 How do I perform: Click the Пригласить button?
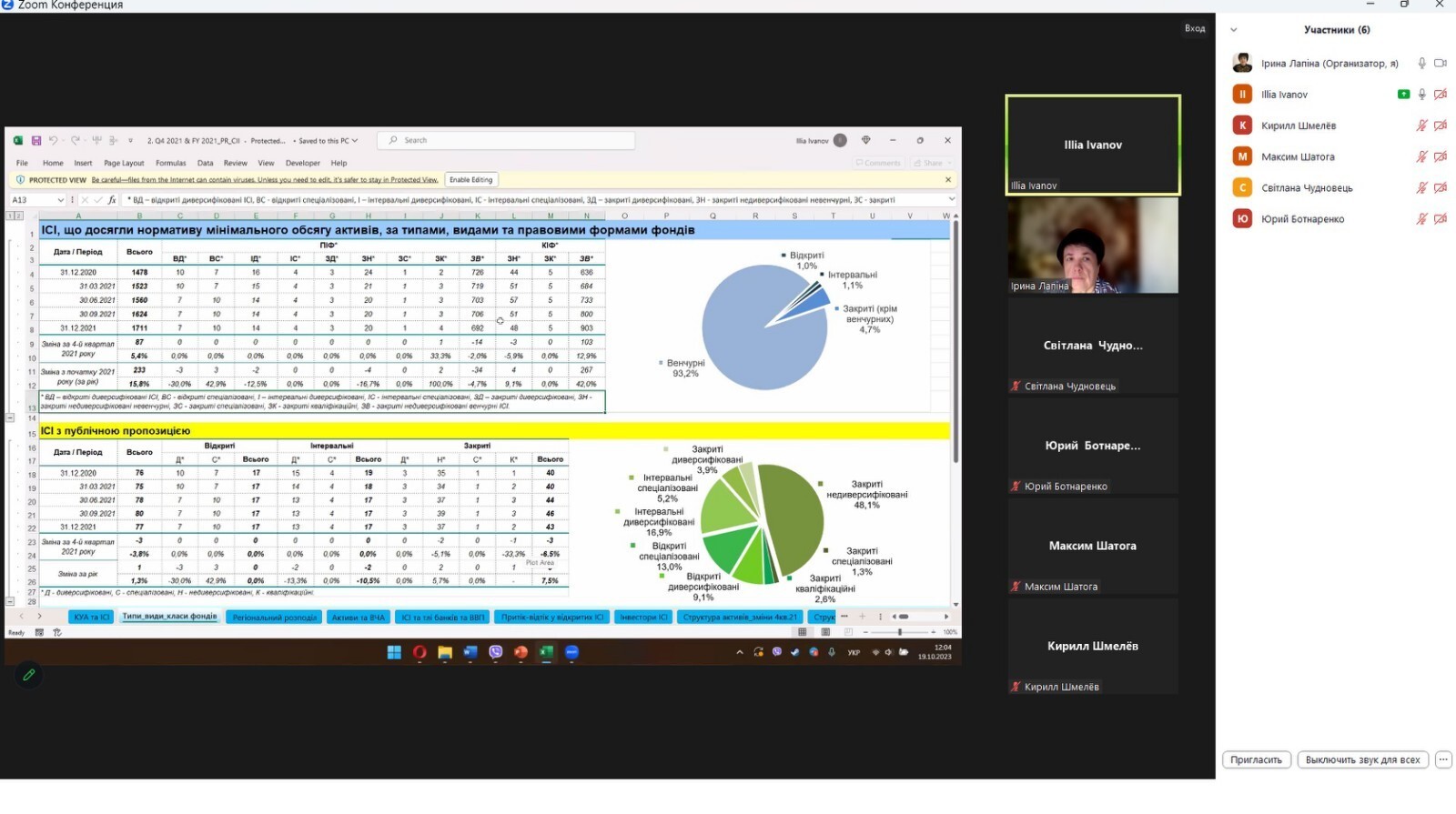click(x=1256, y=759)
